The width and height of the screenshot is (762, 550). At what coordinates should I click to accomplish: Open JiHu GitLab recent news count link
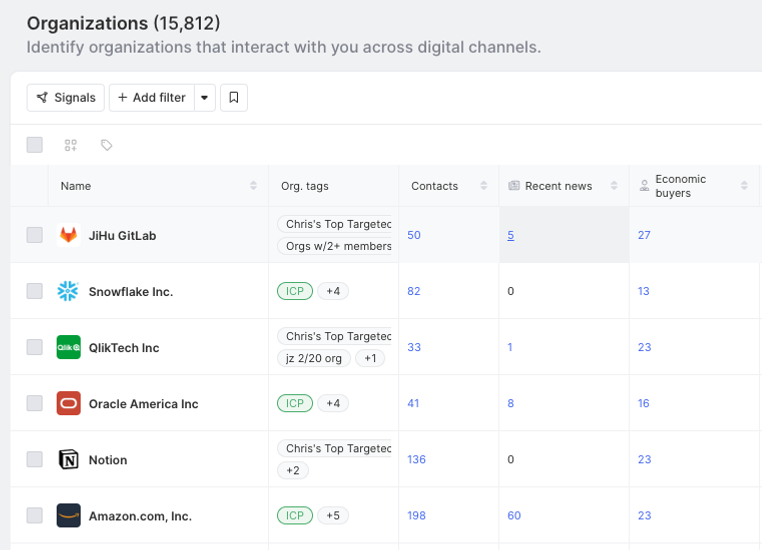pyautogui.click(x=511, y=235)
